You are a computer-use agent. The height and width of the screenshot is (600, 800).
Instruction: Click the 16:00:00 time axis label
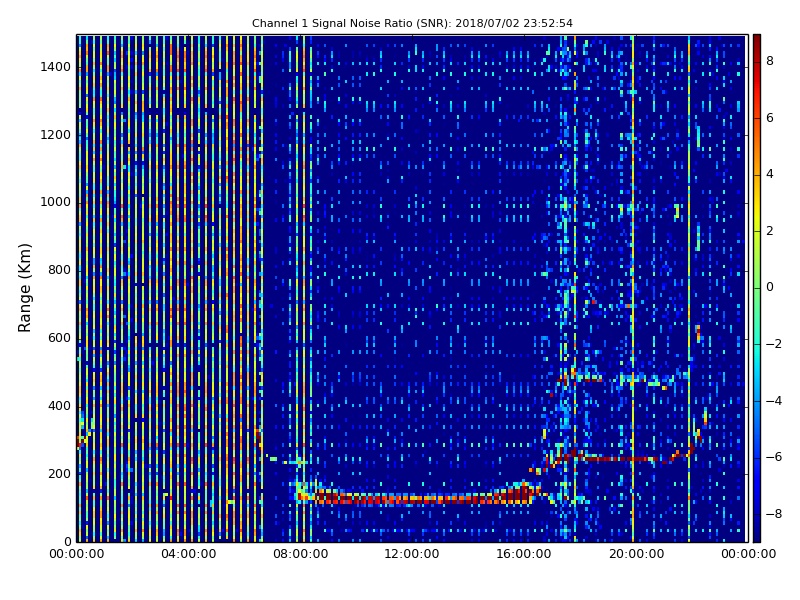(x=524, y=554)
